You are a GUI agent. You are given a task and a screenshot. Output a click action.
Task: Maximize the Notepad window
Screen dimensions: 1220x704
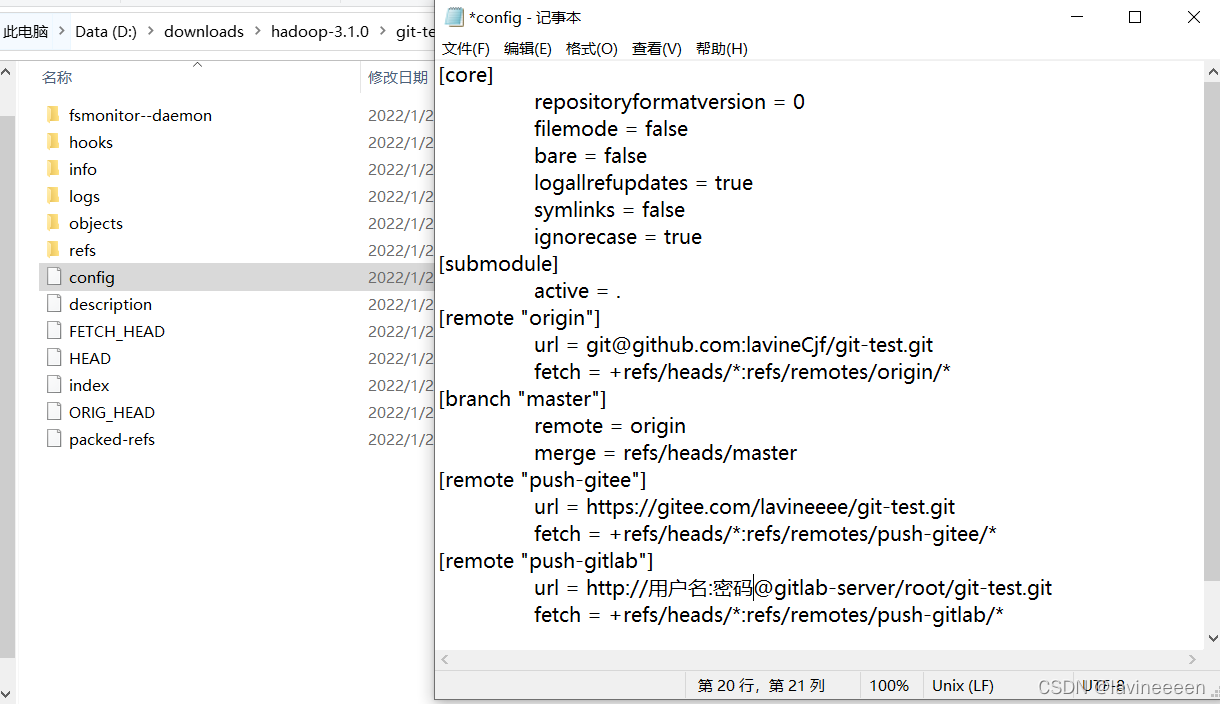[1135, 17]
